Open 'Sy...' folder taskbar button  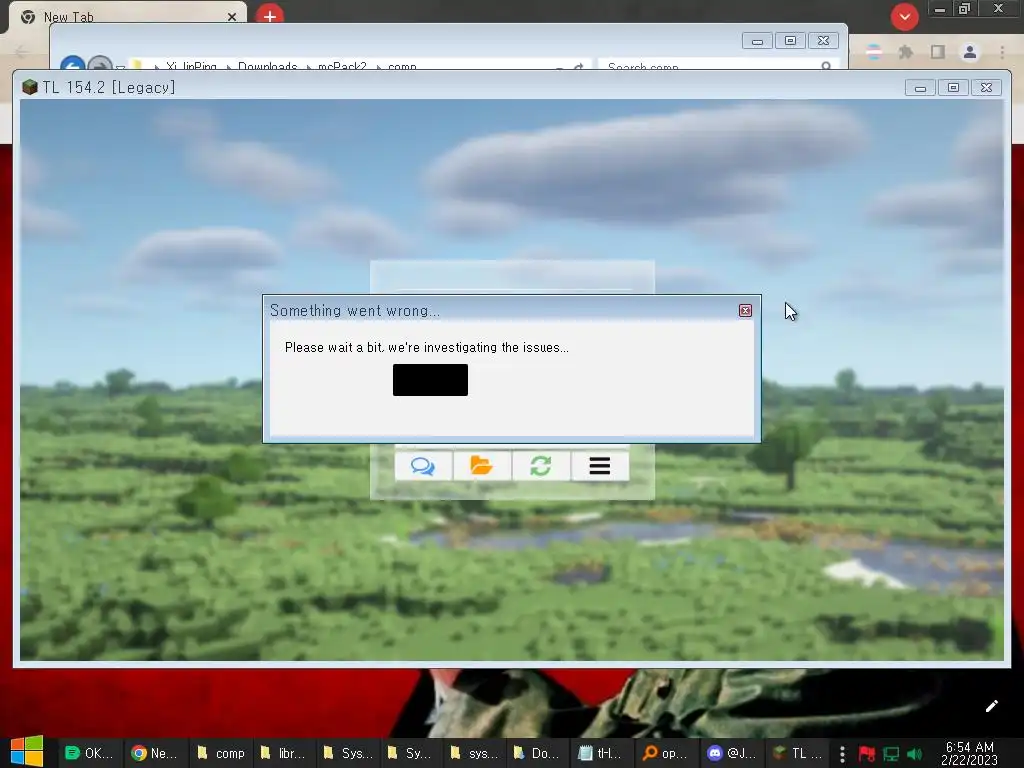point(409,753)
